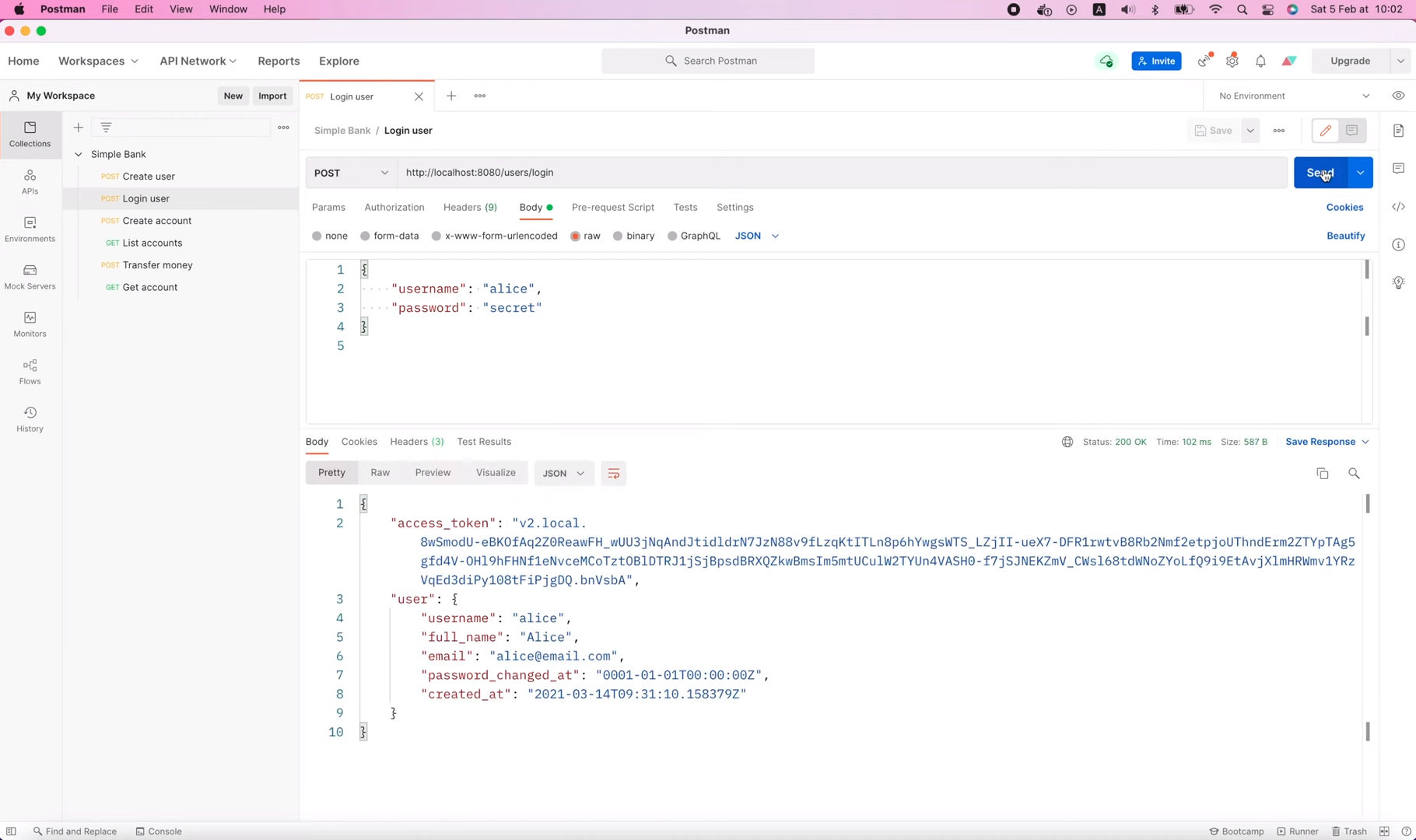Open response Cookies tab
1416x840 pixels.
(x=359, y=442)
